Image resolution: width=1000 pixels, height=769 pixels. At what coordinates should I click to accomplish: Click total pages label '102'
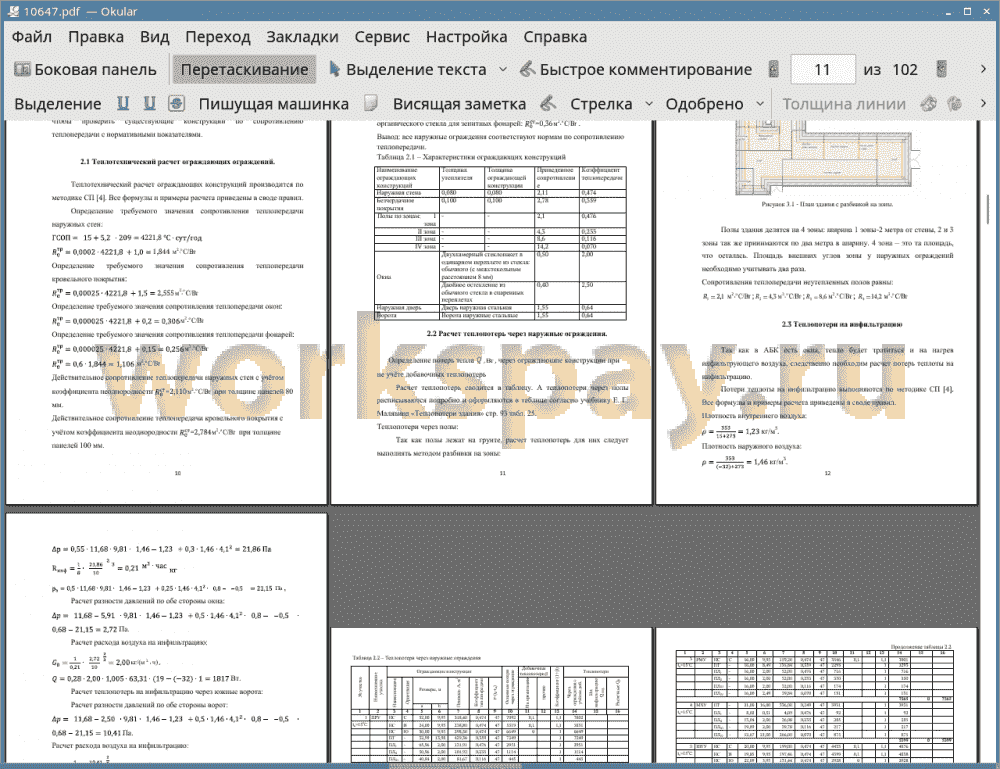coord(904,70)
